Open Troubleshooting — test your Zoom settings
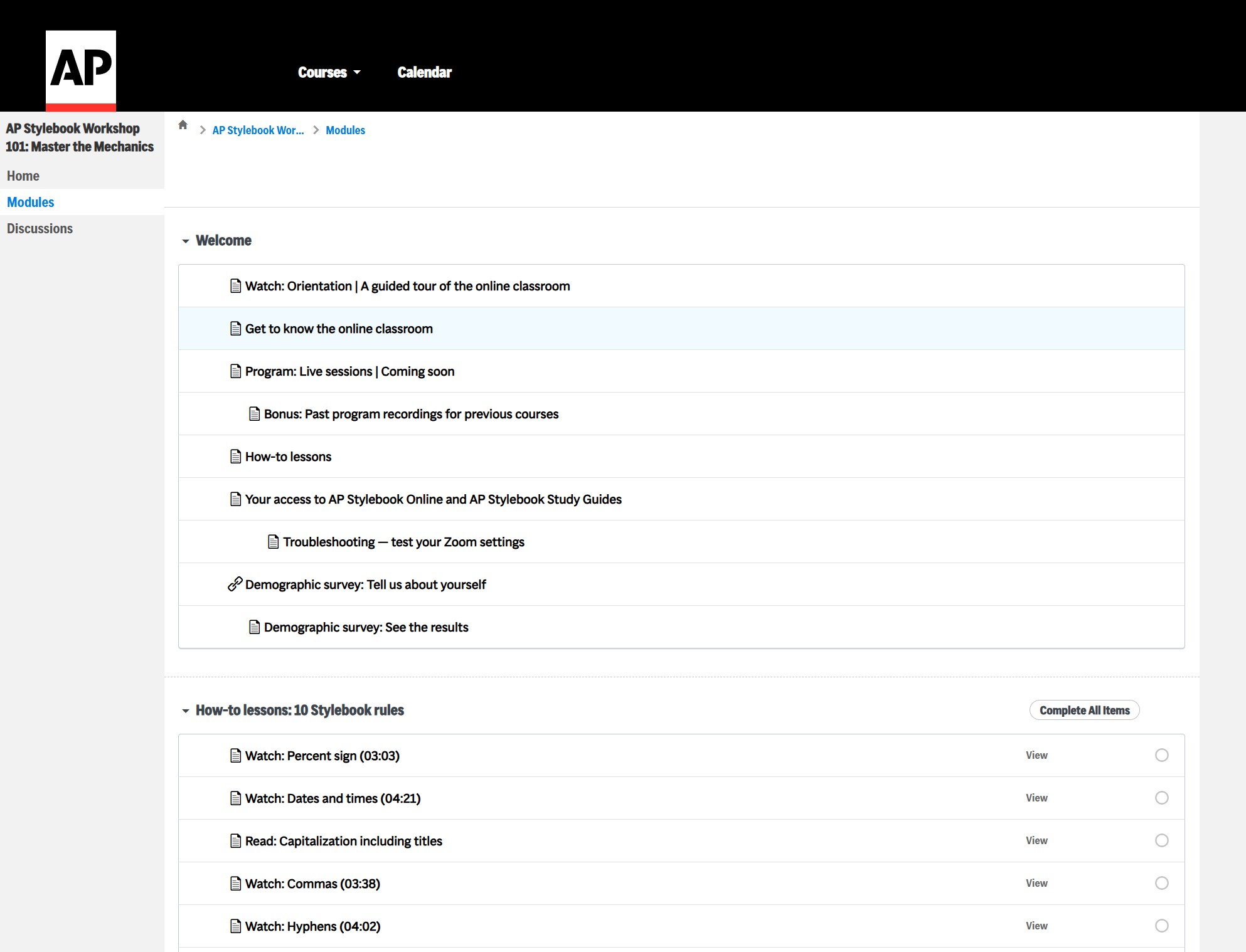The width and height of the screenshot is (1246, 952). pos(403,542)
